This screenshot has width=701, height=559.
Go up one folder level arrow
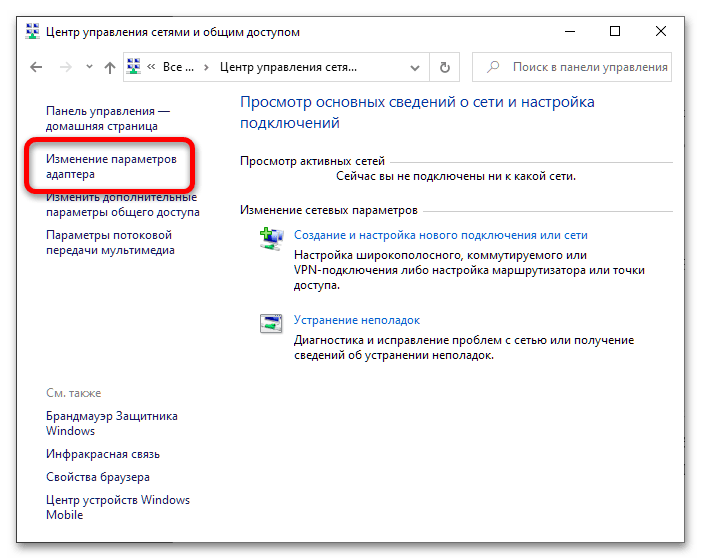pyautogui.click(x=110, y=68)
